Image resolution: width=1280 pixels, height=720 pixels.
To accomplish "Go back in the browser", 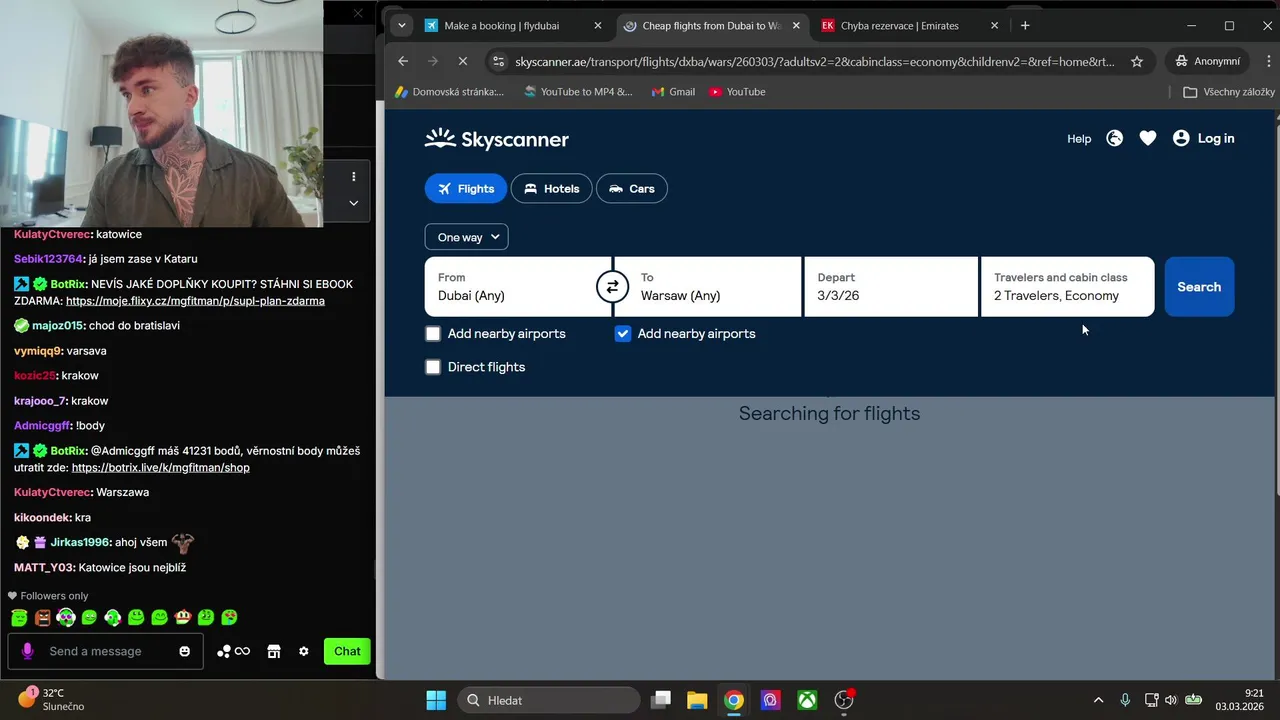I will pos(403,61).
